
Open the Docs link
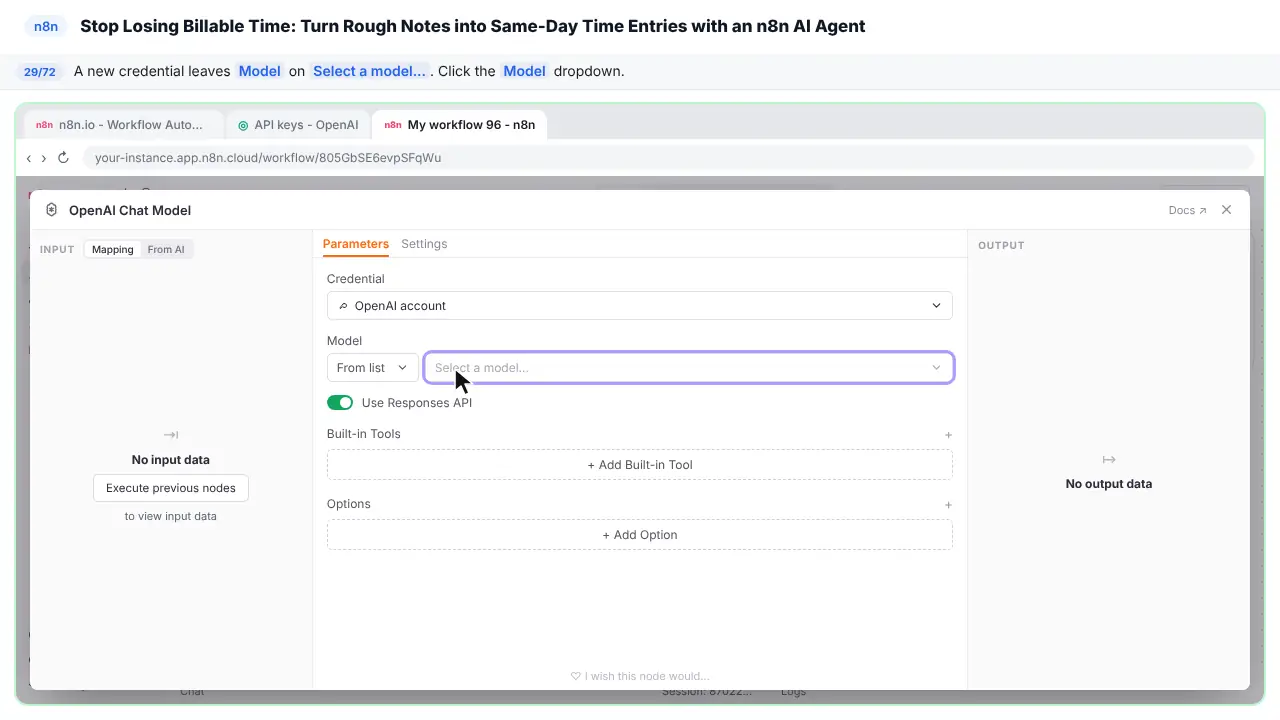[1187, 210]
